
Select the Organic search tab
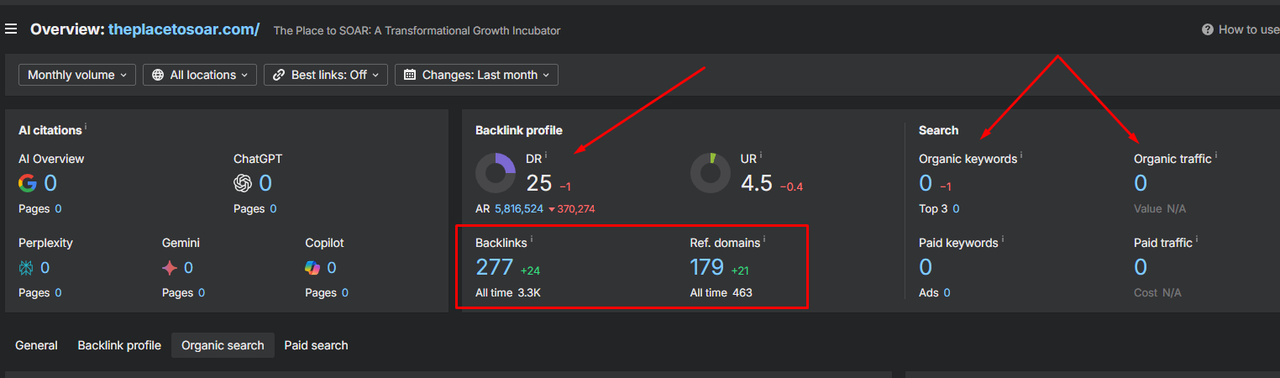click(223, 345)
